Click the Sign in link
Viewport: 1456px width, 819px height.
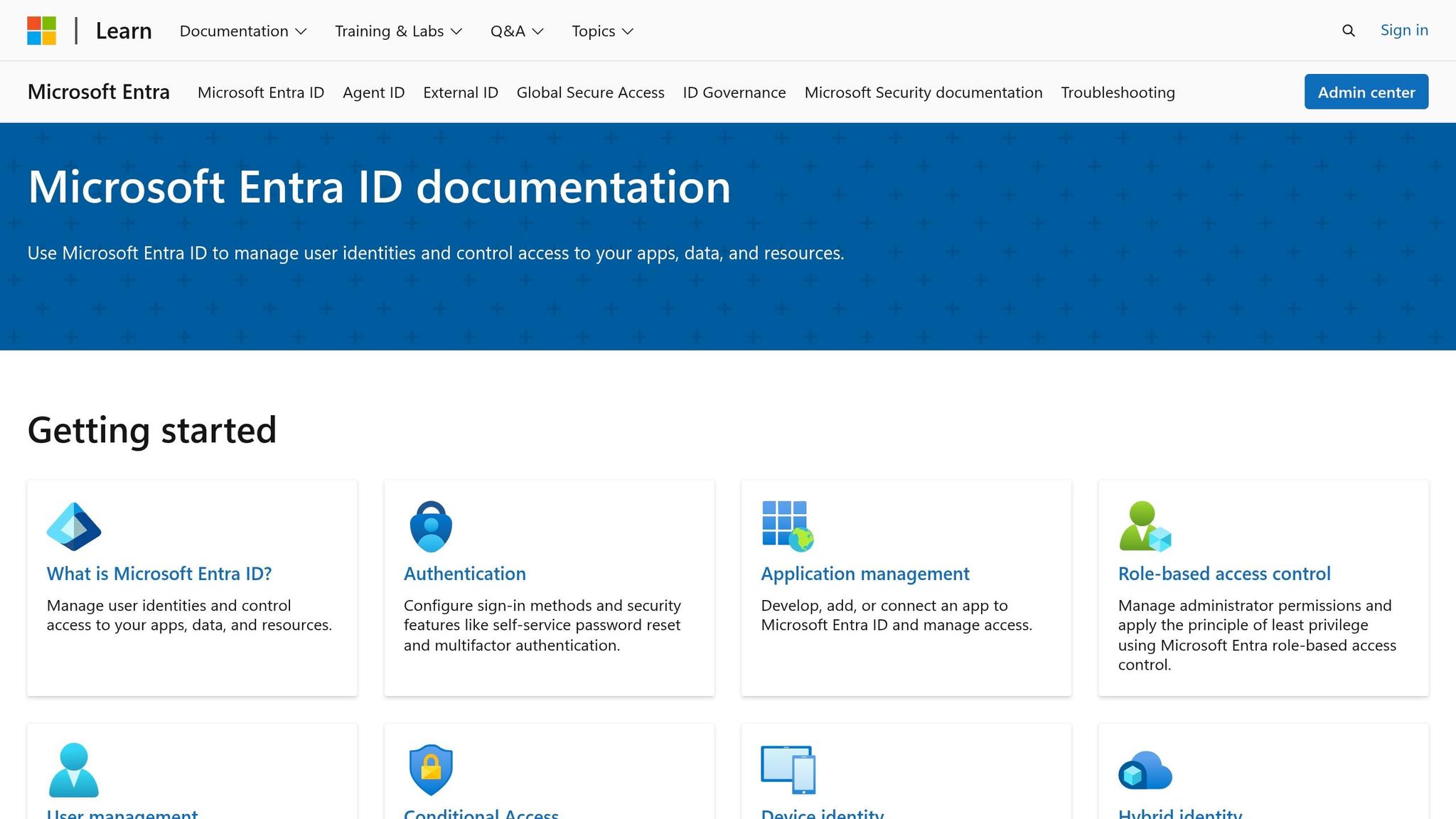(x=1404, y=30)
